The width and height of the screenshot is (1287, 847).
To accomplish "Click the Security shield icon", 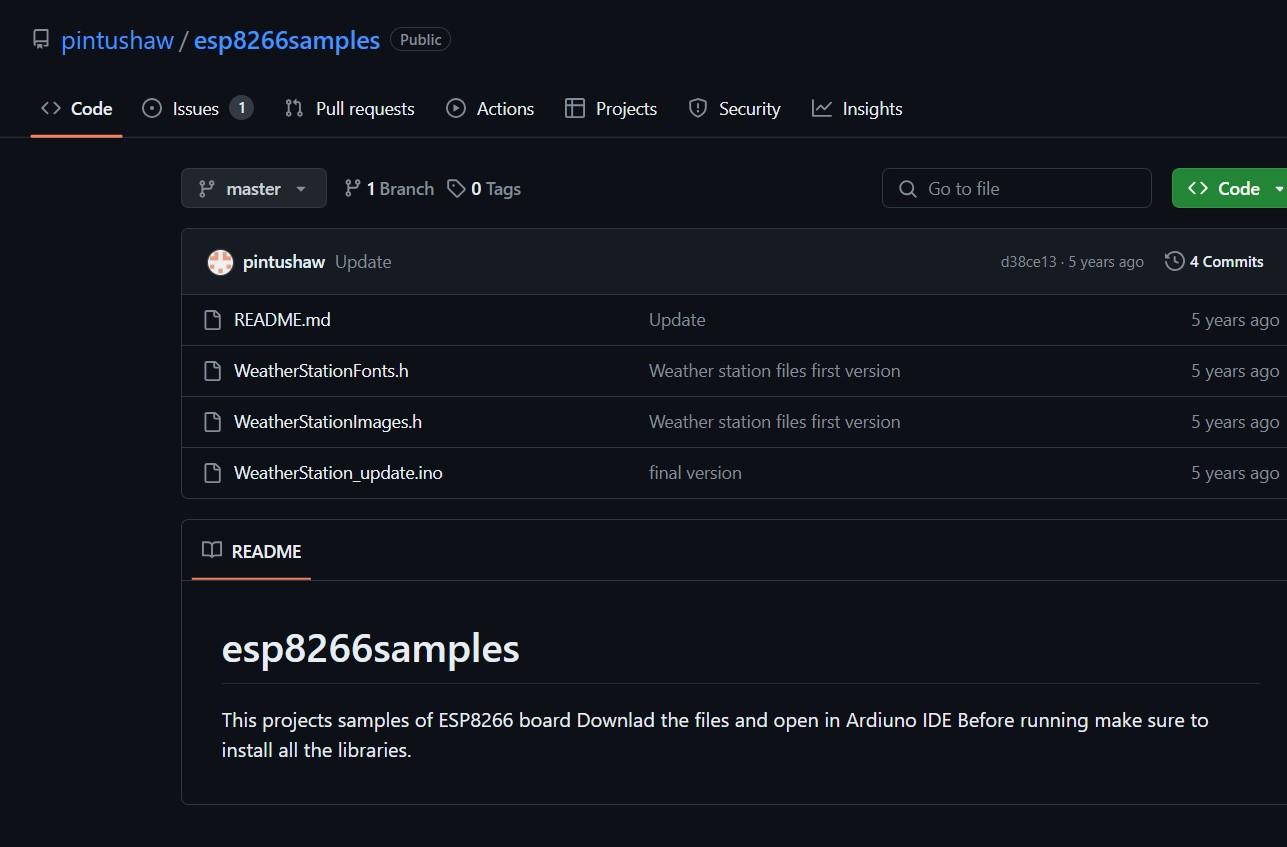I will click(698, 108).
